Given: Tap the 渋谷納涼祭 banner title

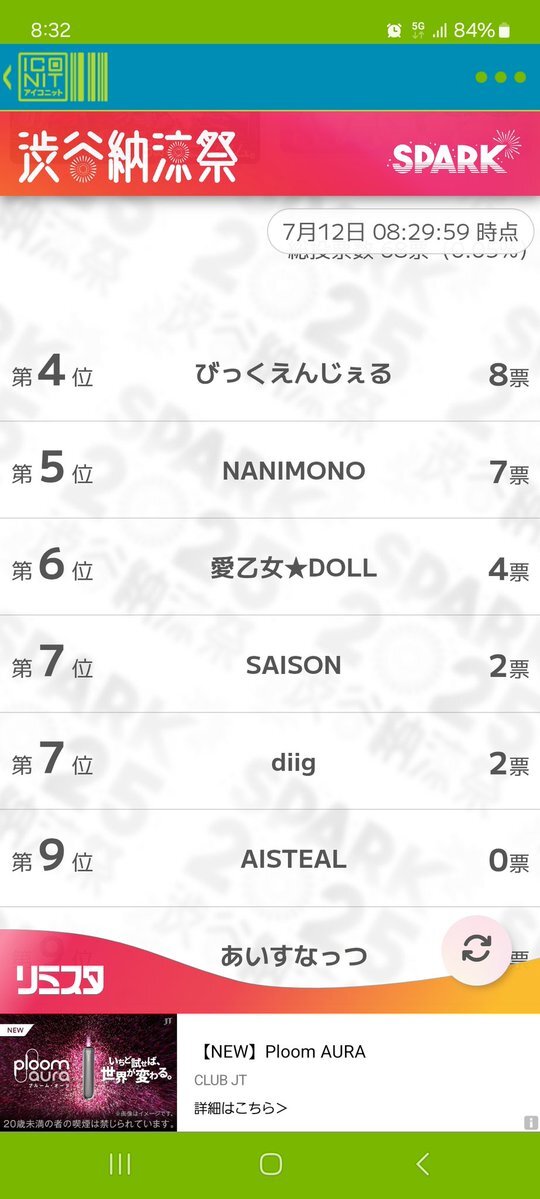Looking at the screenshot, I should coord(127,155).
